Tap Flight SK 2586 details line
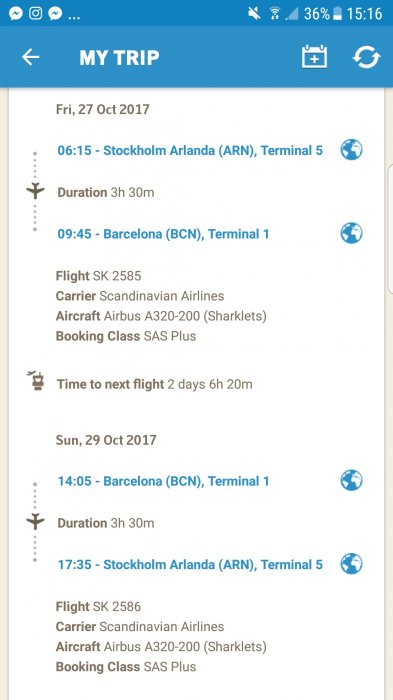The image size is (393, 700). pos(98,606)
